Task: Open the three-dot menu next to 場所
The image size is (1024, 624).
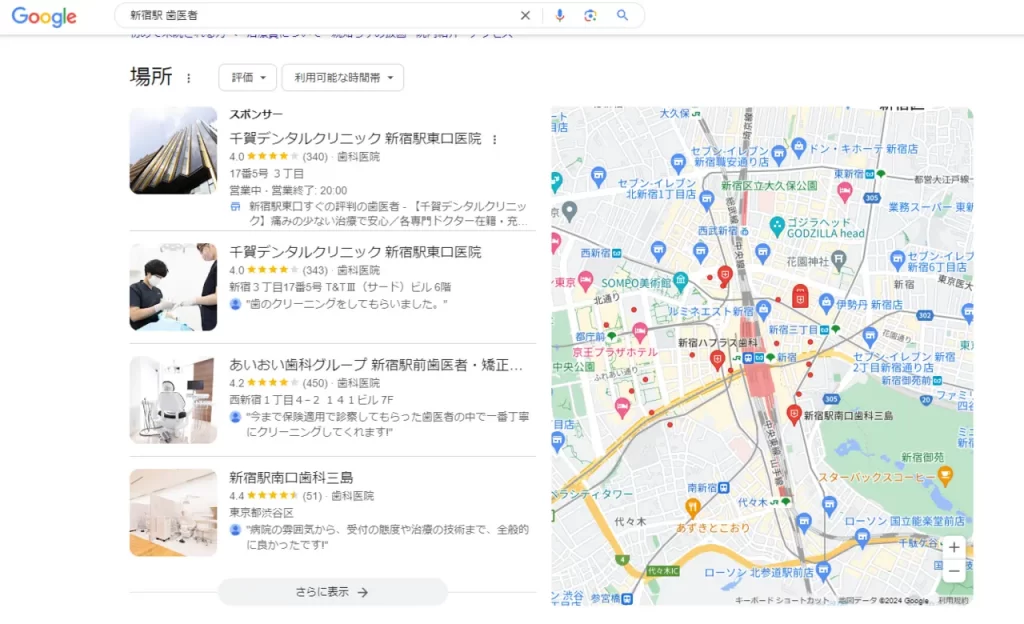Action: tap(189, 78)
